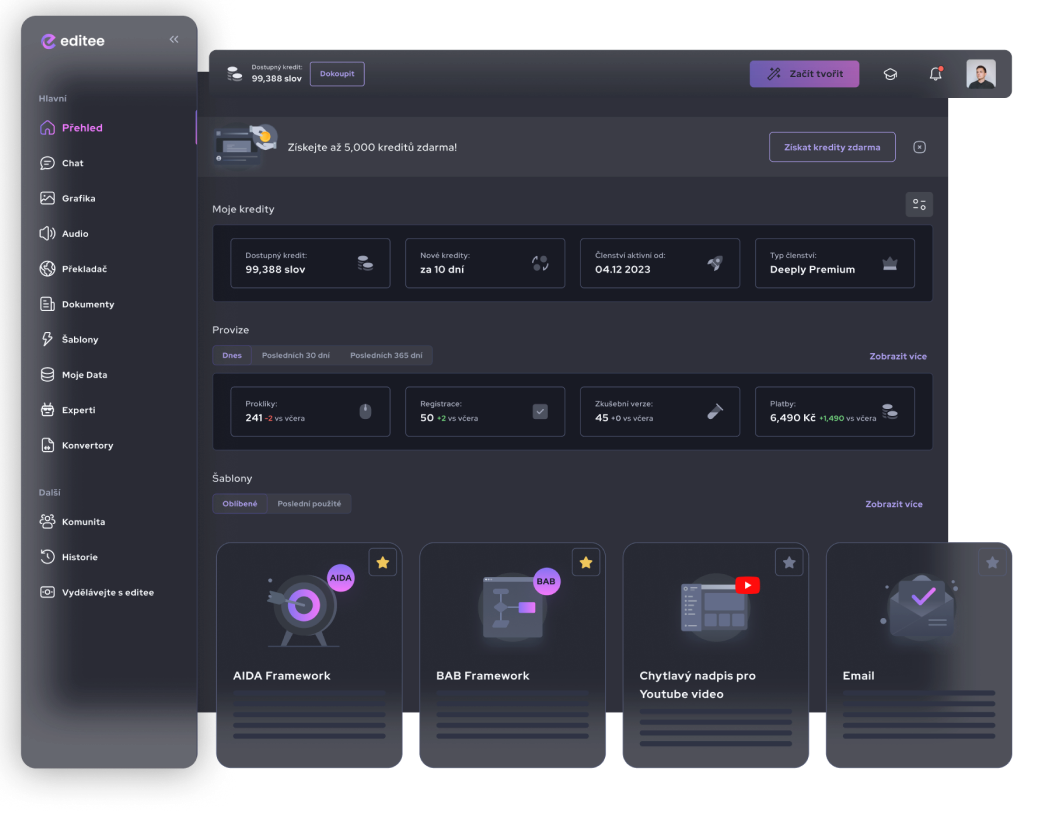The width and height of the screenshot is (1046, 814).
Task: Open Zobrazit více link in Provize
Action: click(897, 356)
